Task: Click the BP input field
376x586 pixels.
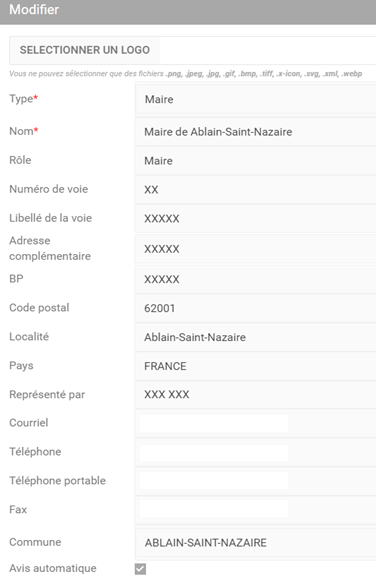Action: pos(256,280)
